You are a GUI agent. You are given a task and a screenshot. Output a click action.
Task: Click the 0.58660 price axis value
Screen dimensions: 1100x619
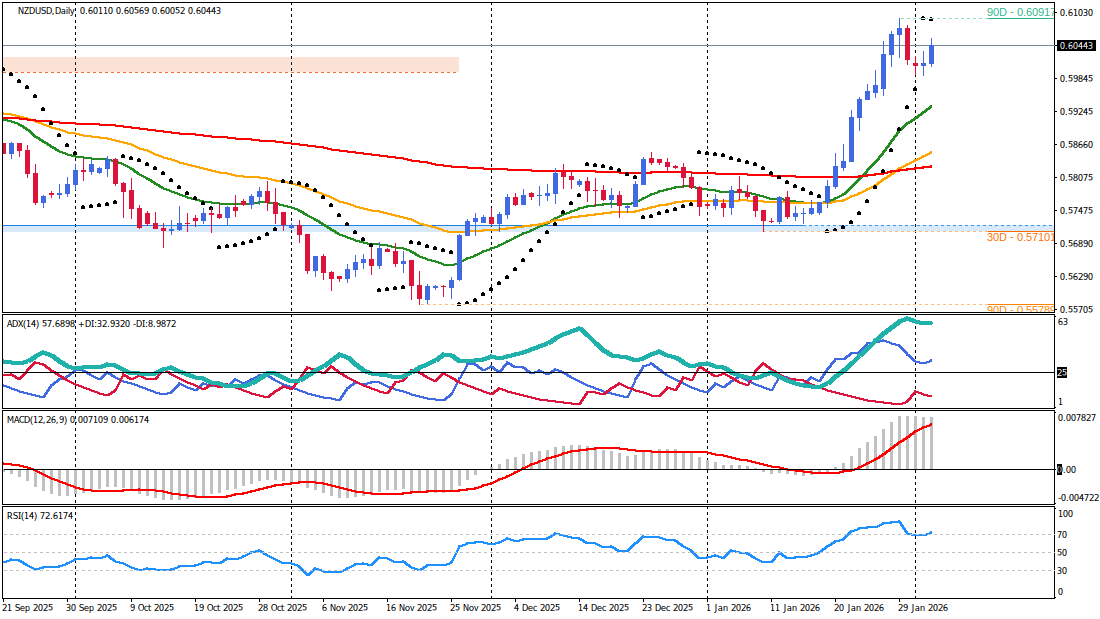(x=1077, y=145)
